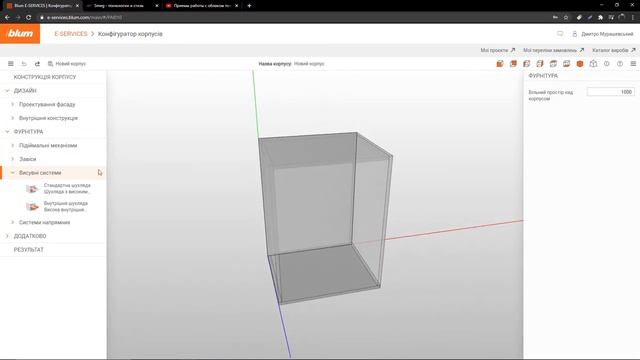This screenshot has width=640, height=360.
Task: Collapse the ФУРНІТУРА section chevron
Action: [x=7, y=132]
